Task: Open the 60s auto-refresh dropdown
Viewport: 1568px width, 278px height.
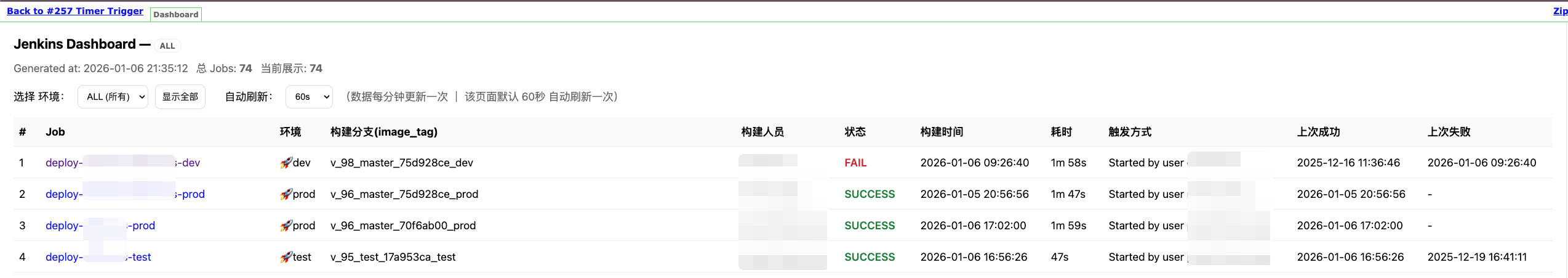Action: pyautogui.click(x=309, y=97)
